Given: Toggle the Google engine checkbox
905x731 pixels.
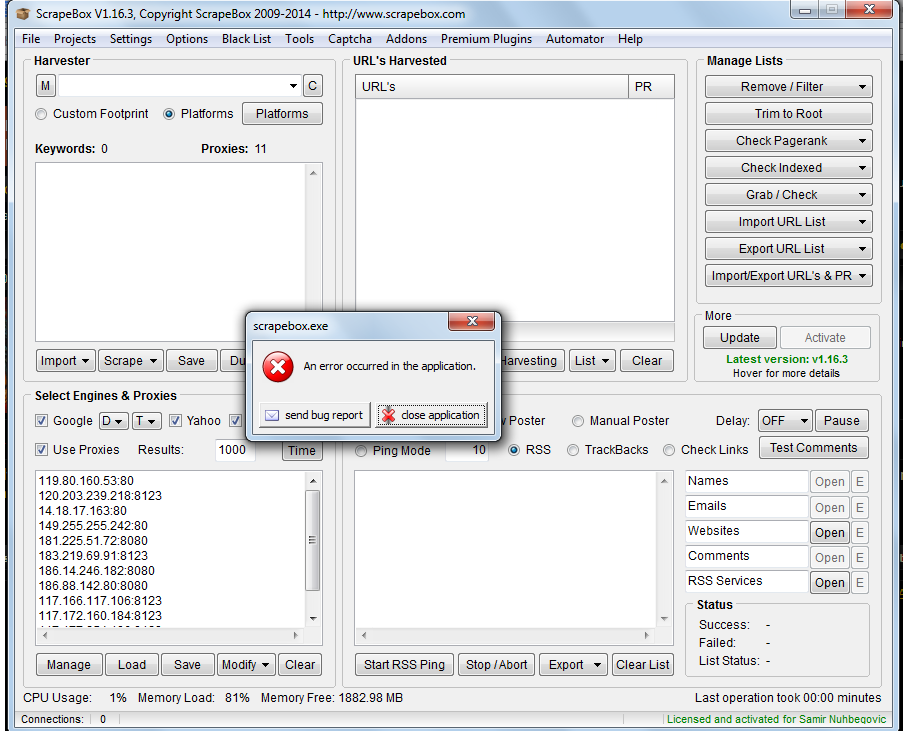Looking at the screenshot, I should (x=42, y=421).
